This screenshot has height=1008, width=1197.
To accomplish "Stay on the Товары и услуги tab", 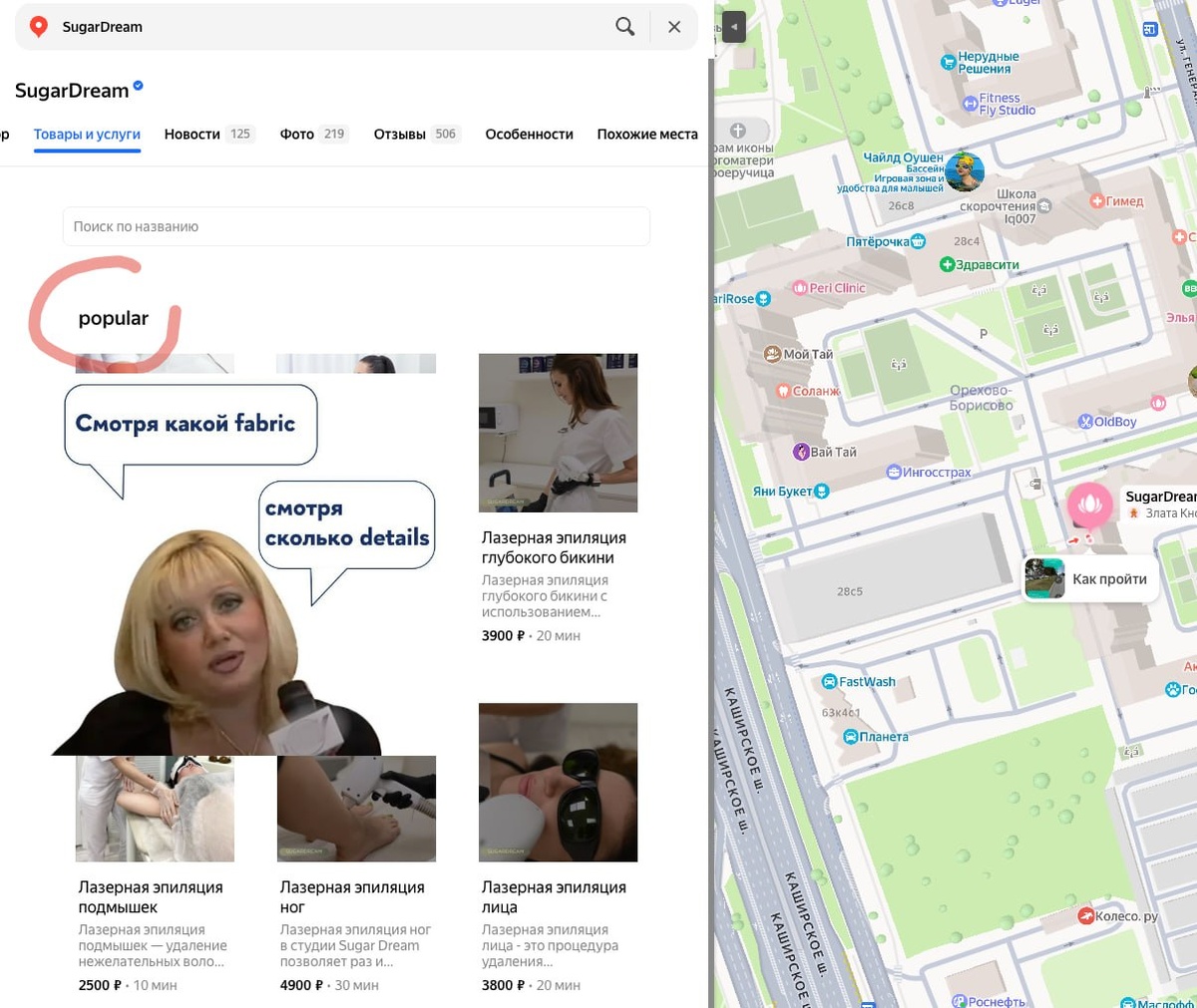I will [87, 134].
